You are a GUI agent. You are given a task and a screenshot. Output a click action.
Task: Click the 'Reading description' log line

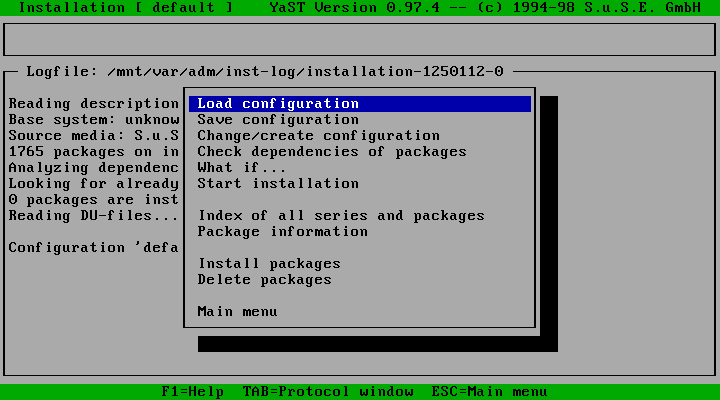click(94, 104)
